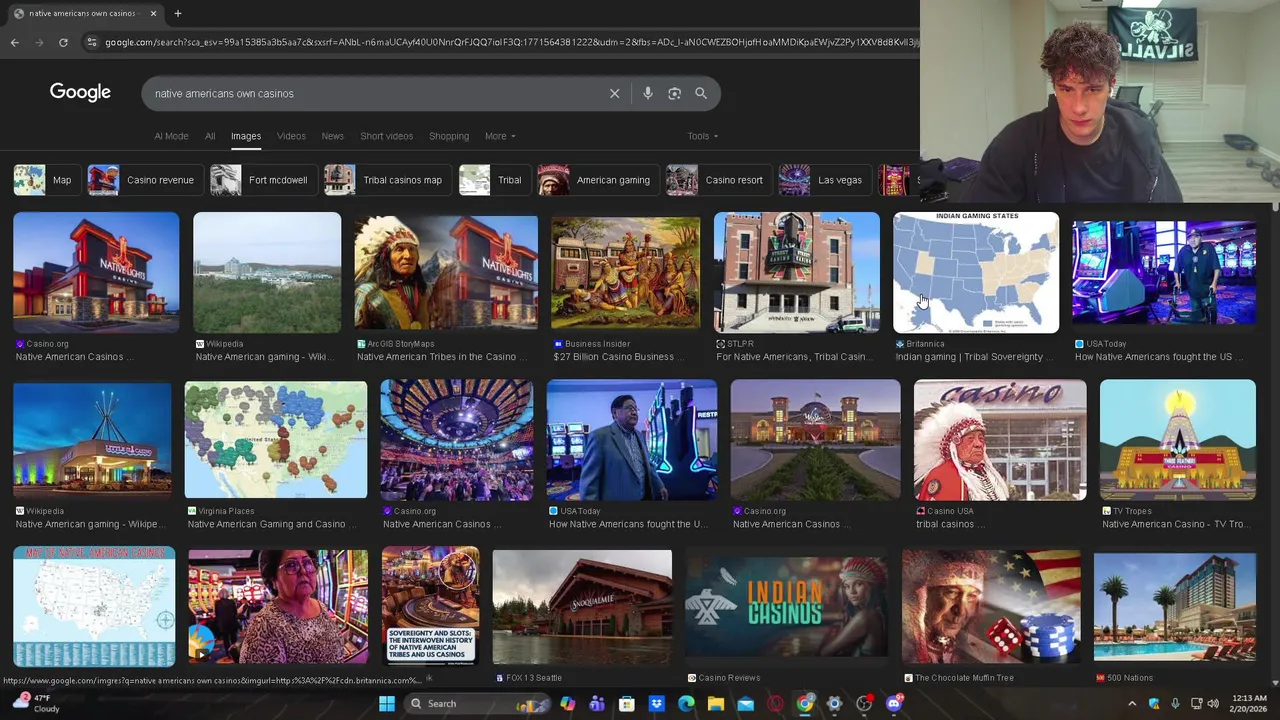Close the 'native americans own casinos' tab
The image size is (1280, 720).
pos(153,13)
